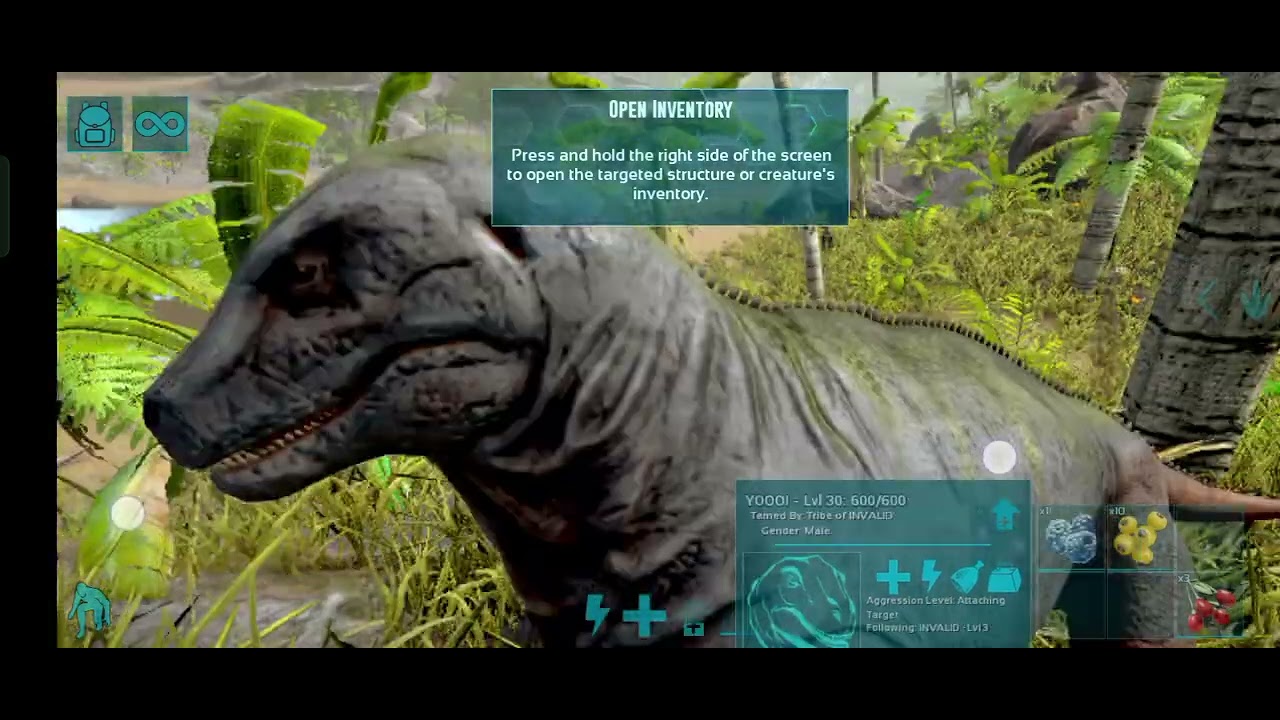1280x720 pixels.
Task: Select the creature portrait thumbnail
Action: pos(802,600)
